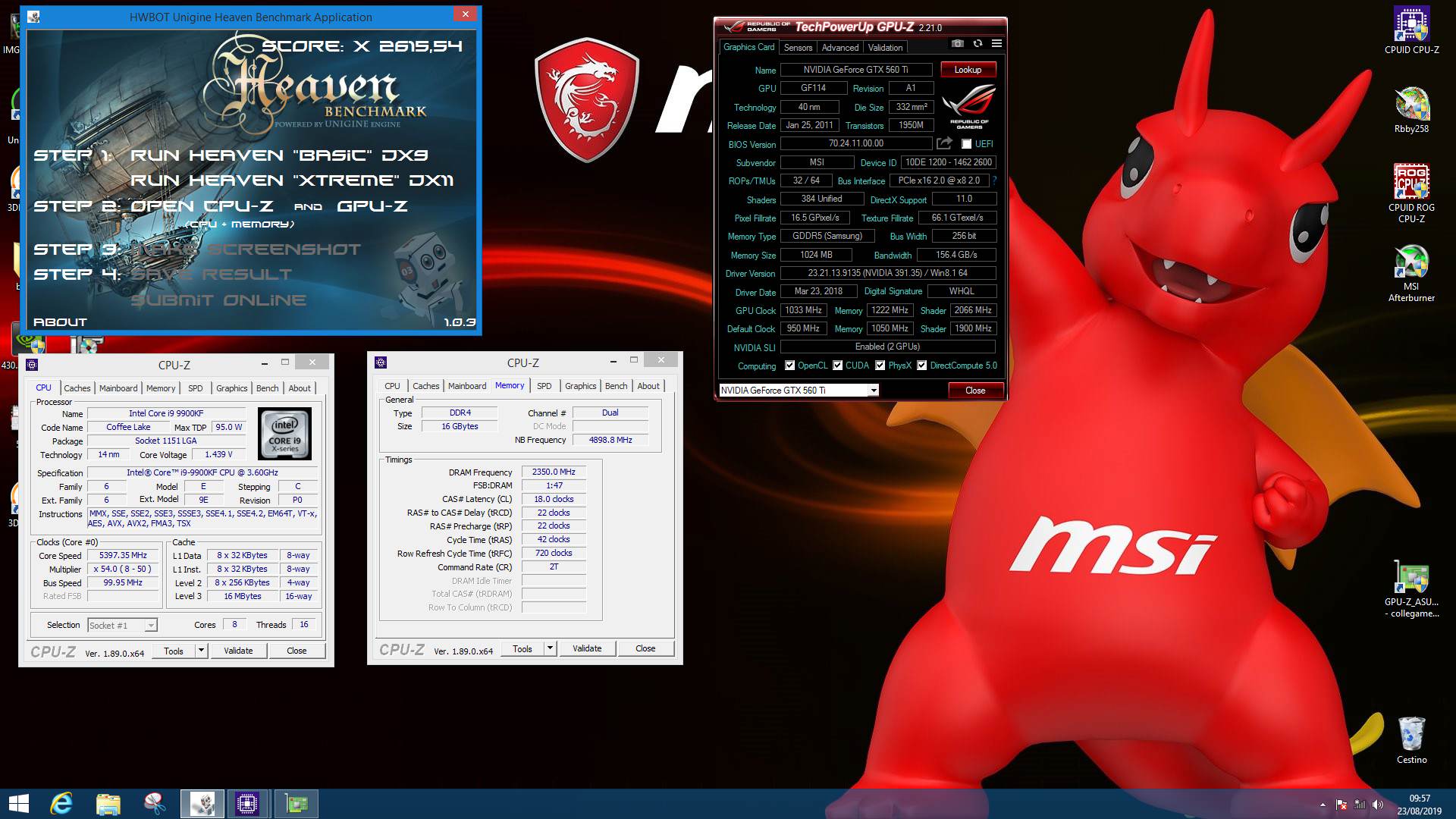Screen dimensions: 1456x819
Task: Click the Intel Core i9 badge in CPU-Z
Action: [x=284, y=434]
